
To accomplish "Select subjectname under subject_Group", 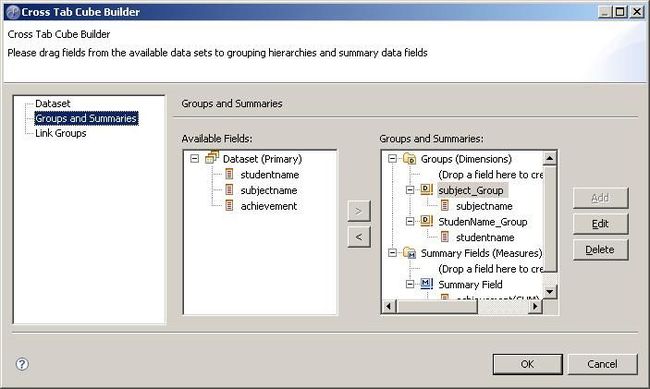I will 484,206.
